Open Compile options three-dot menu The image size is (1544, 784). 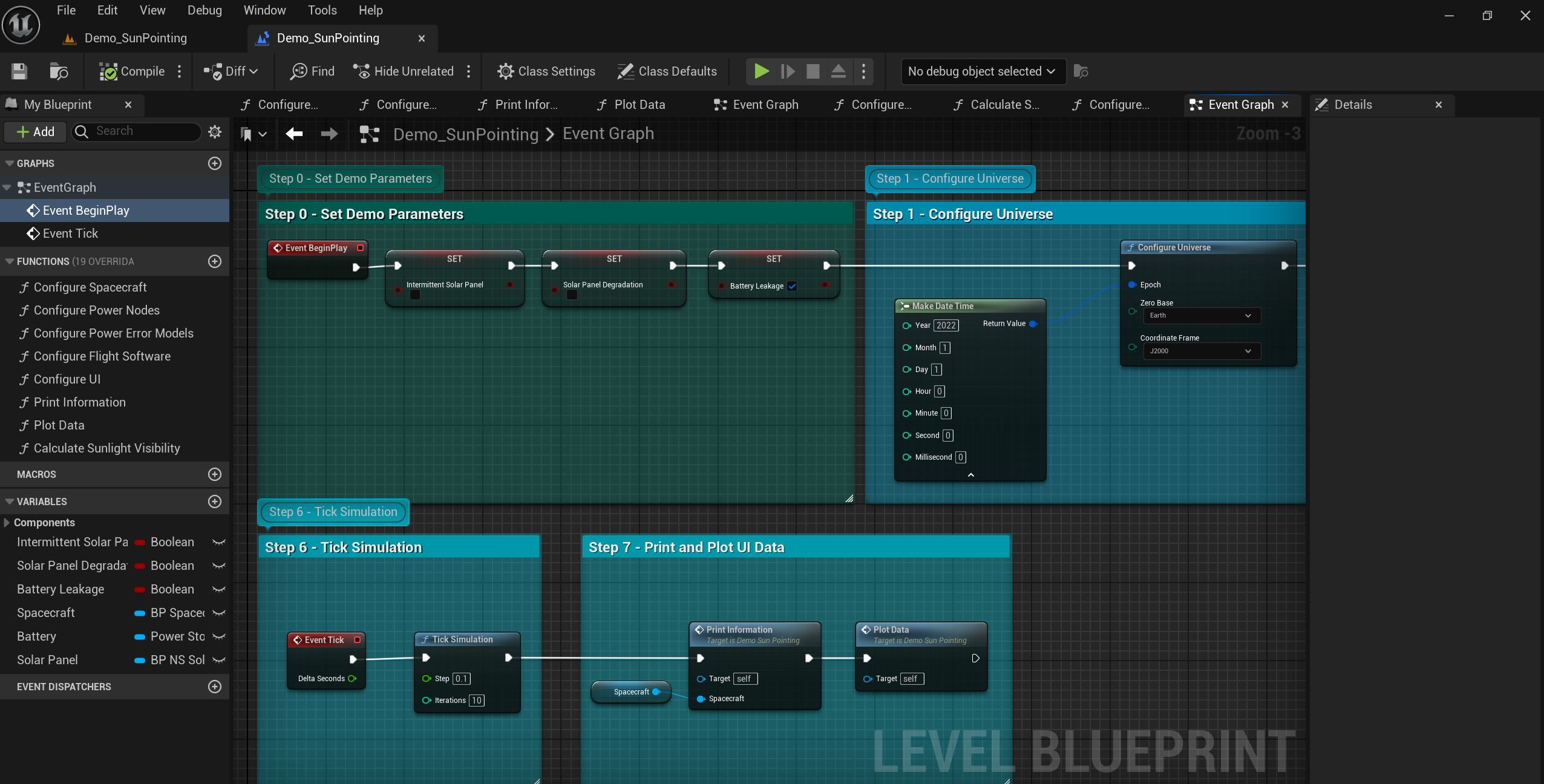pyautogui.click(x=180, y=71)
